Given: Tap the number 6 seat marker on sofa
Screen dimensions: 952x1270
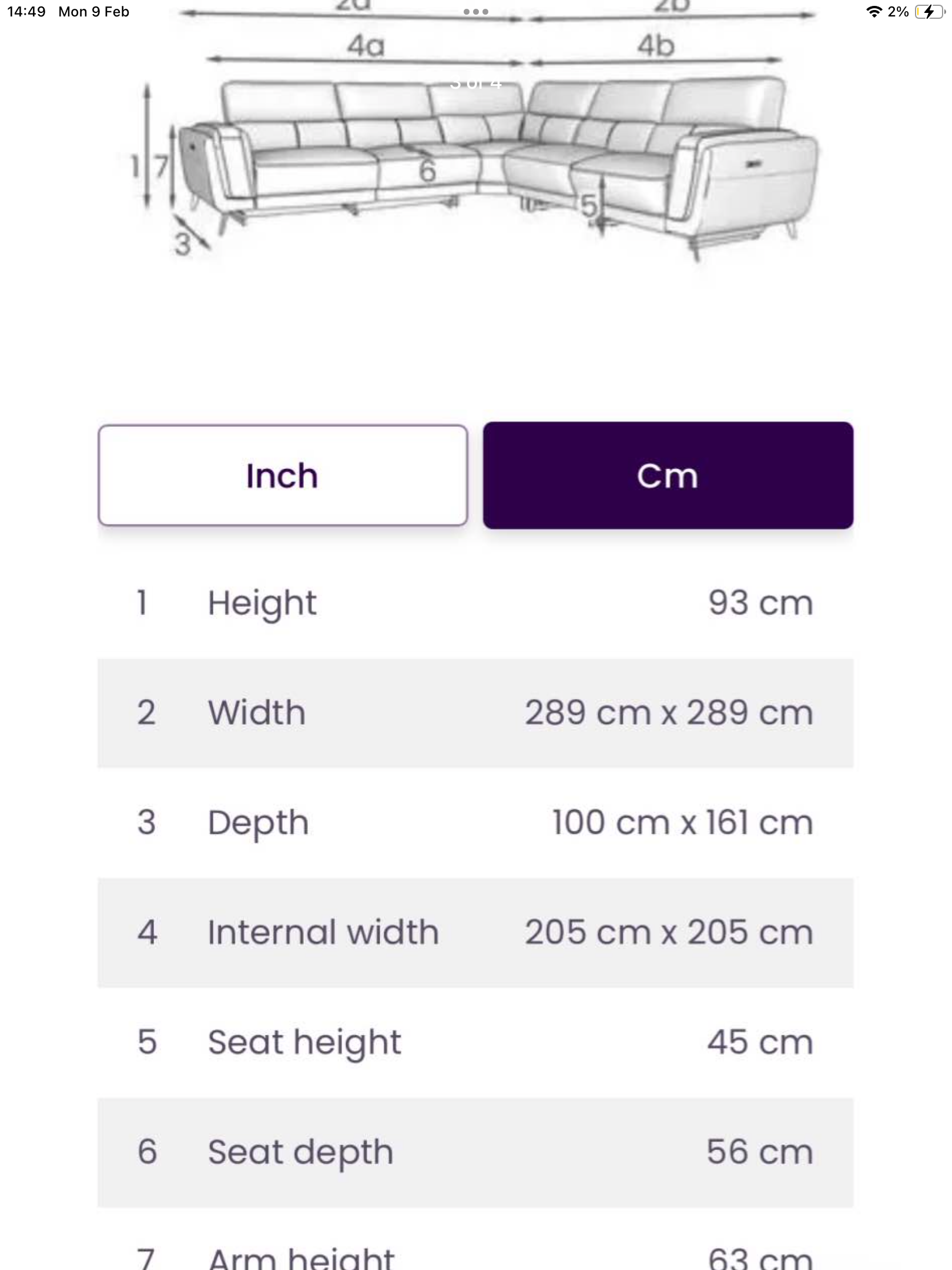Looking at the screenshot, I should click(427, 172).
